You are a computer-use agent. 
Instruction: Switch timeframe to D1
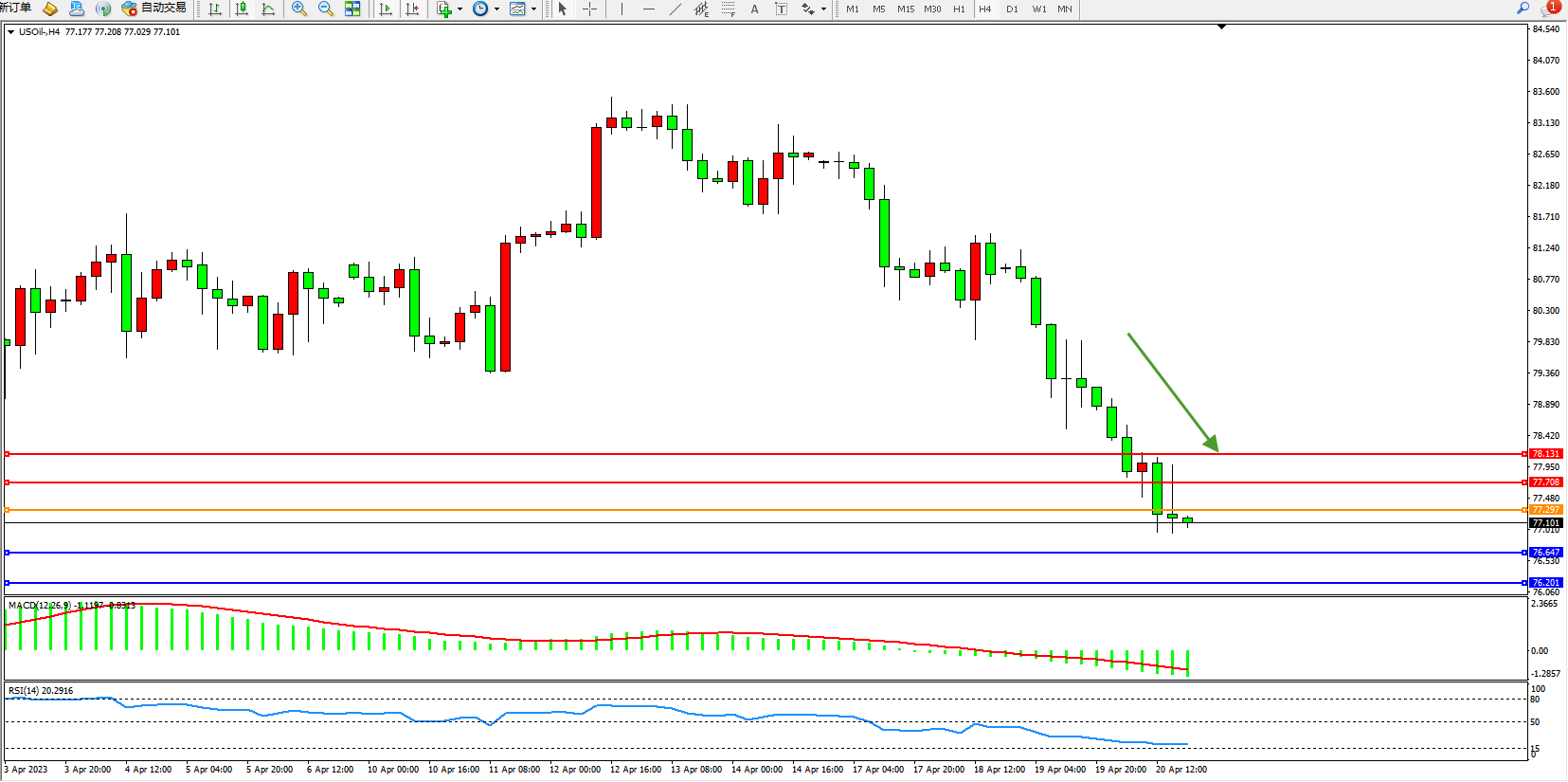click(1012, 9)
